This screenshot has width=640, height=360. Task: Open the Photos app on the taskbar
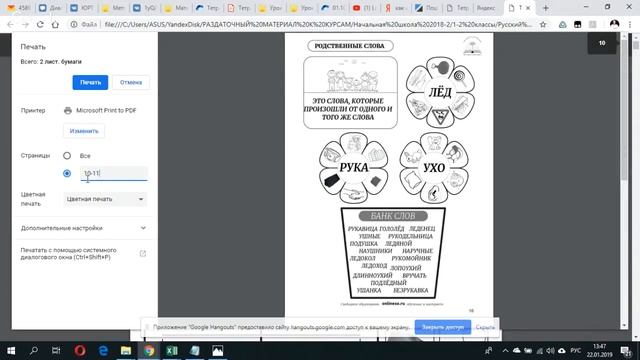point(218,351)
